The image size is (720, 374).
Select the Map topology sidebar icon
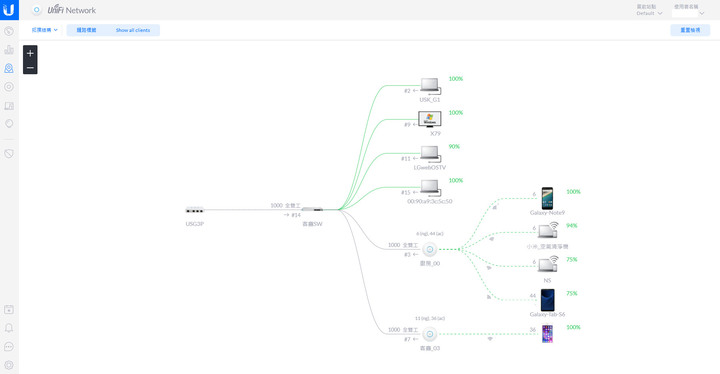(x=9, y=68)
